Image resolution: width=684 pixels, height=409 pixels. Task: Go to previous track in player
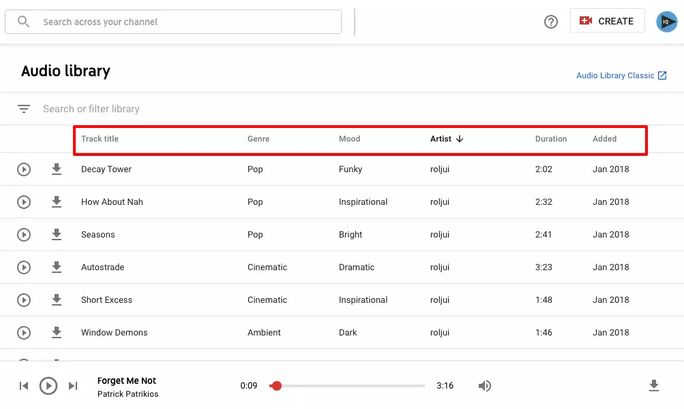[24, 386]
